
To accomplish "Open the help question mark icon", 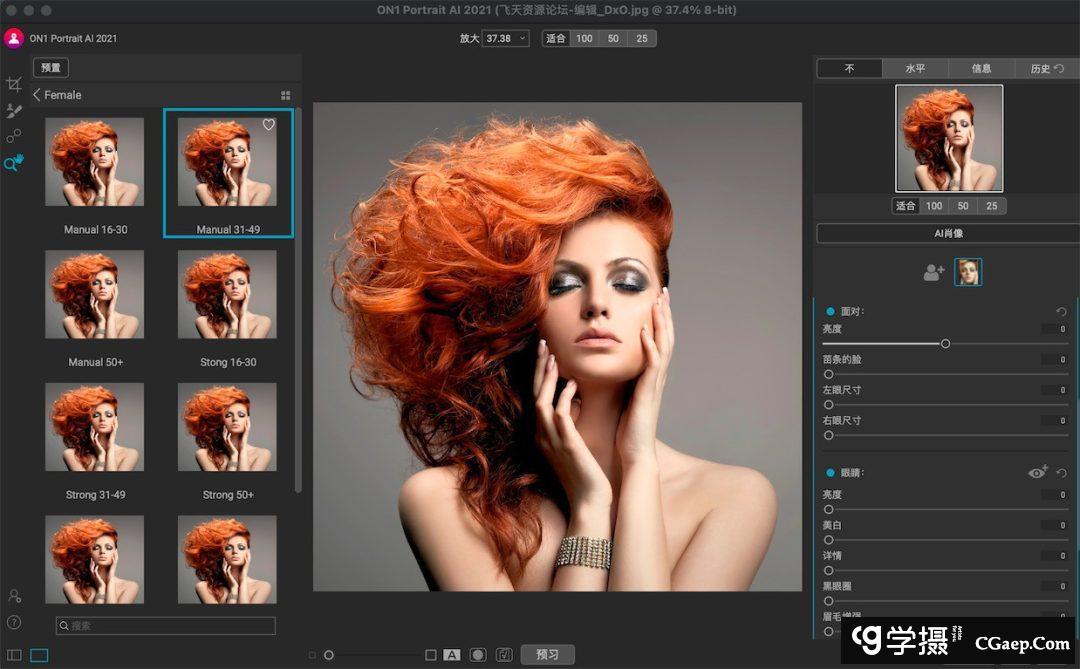I will click(x=14, y=622).
